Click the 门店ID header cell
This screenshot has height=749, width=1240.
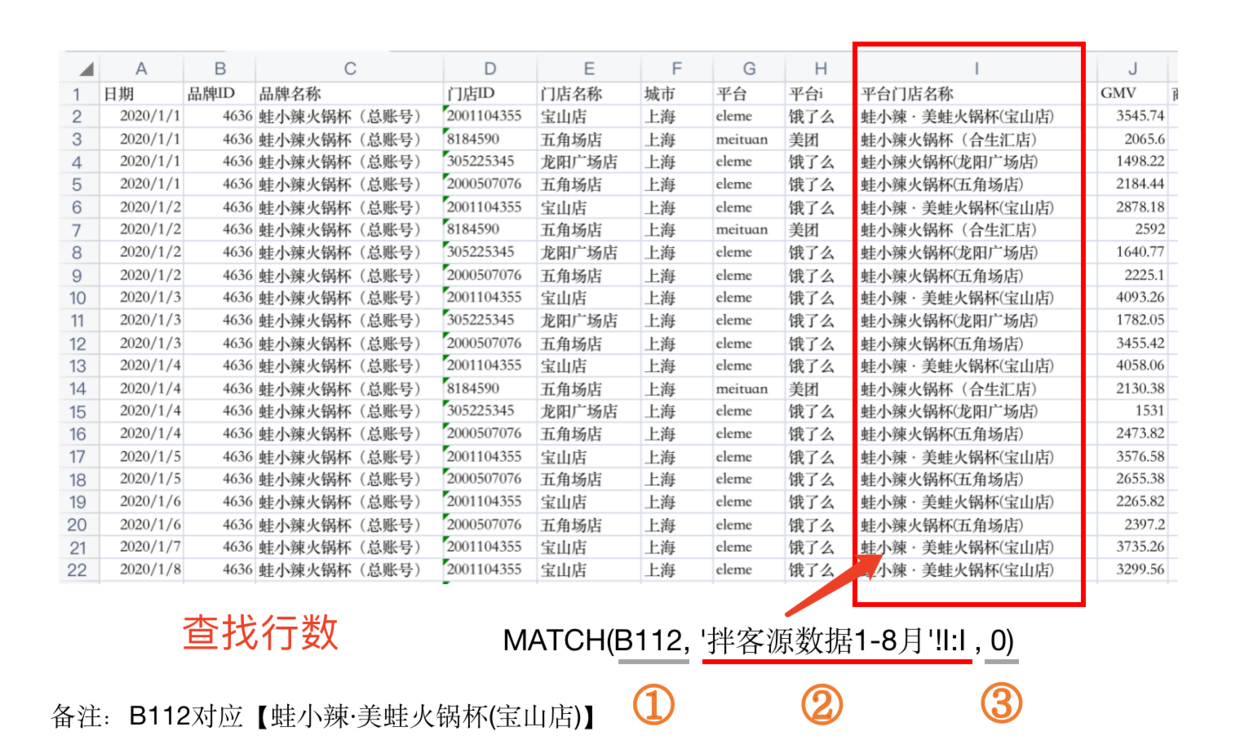pyautogui.click(x=490, y=94)
